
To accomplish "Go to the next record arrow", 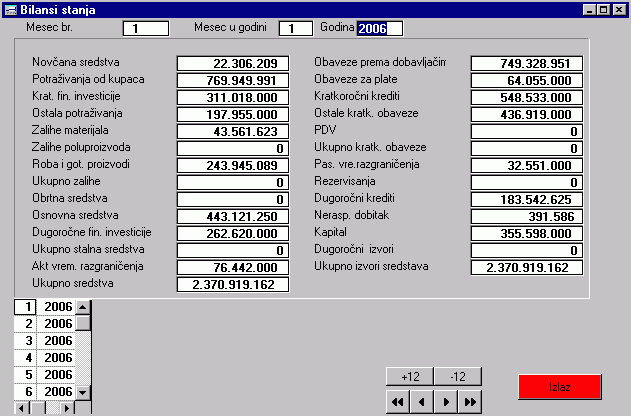I will click(446, 402).
